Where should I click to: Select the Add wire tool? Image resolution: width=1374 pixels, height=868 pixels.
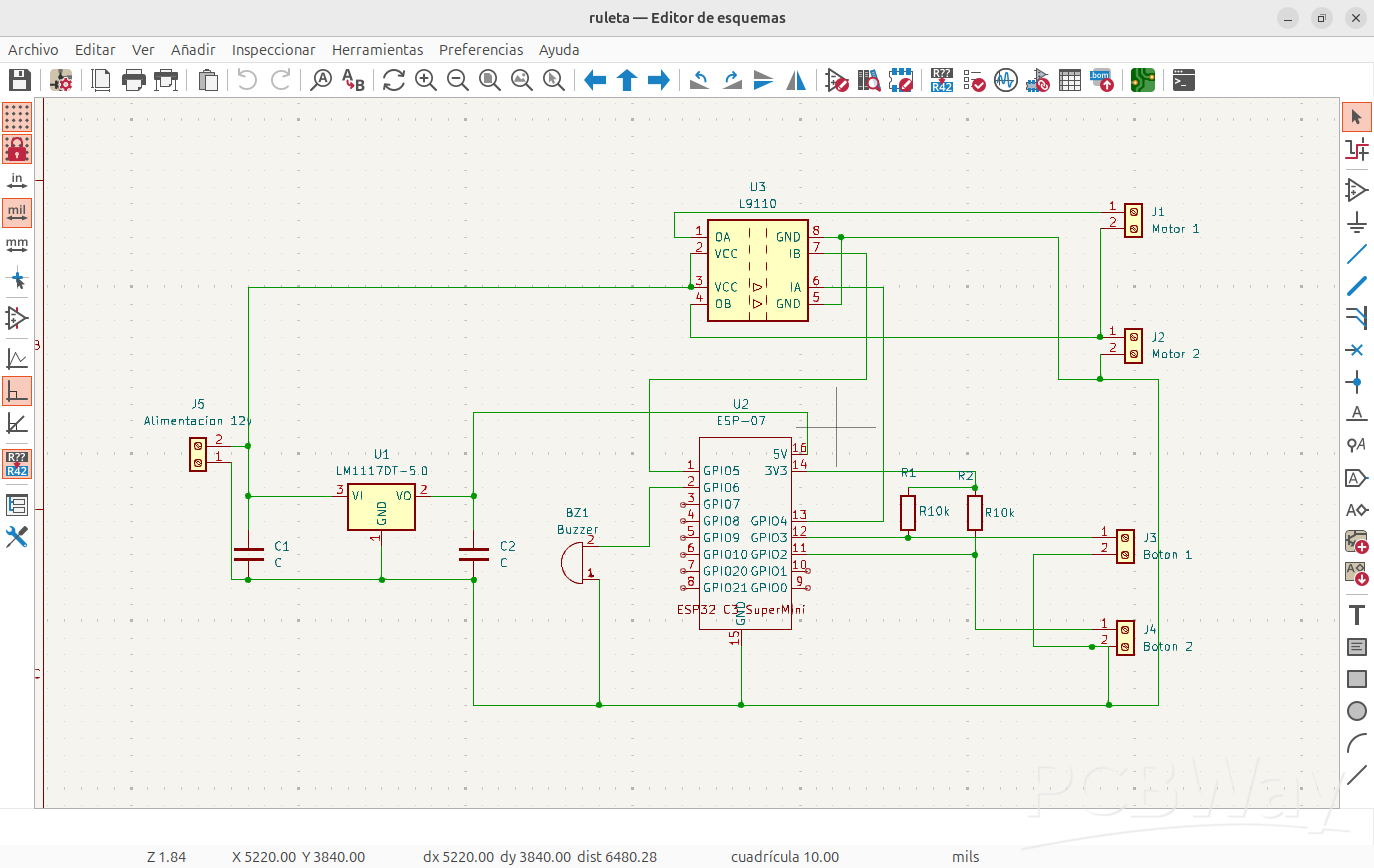pos(1357,254)
